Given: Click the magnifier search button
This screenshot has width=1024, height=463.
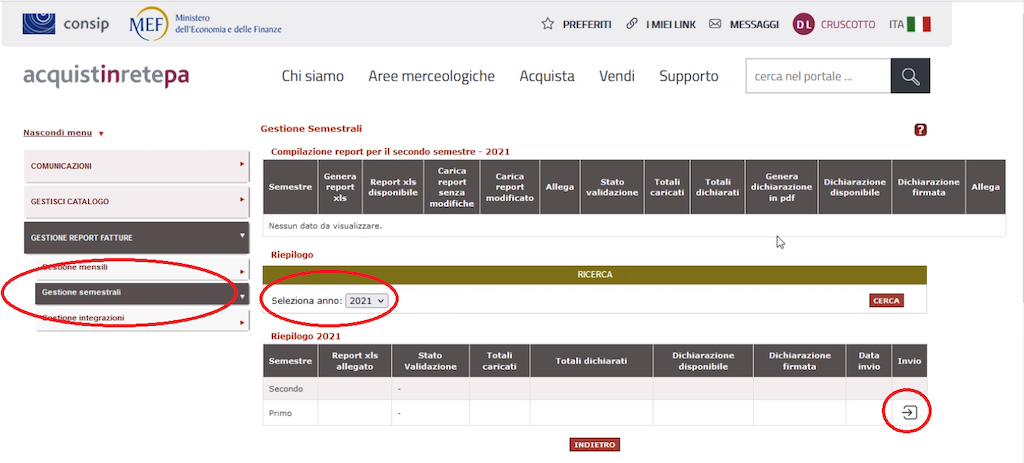Looking at the screenshot, I should point(910,76).
